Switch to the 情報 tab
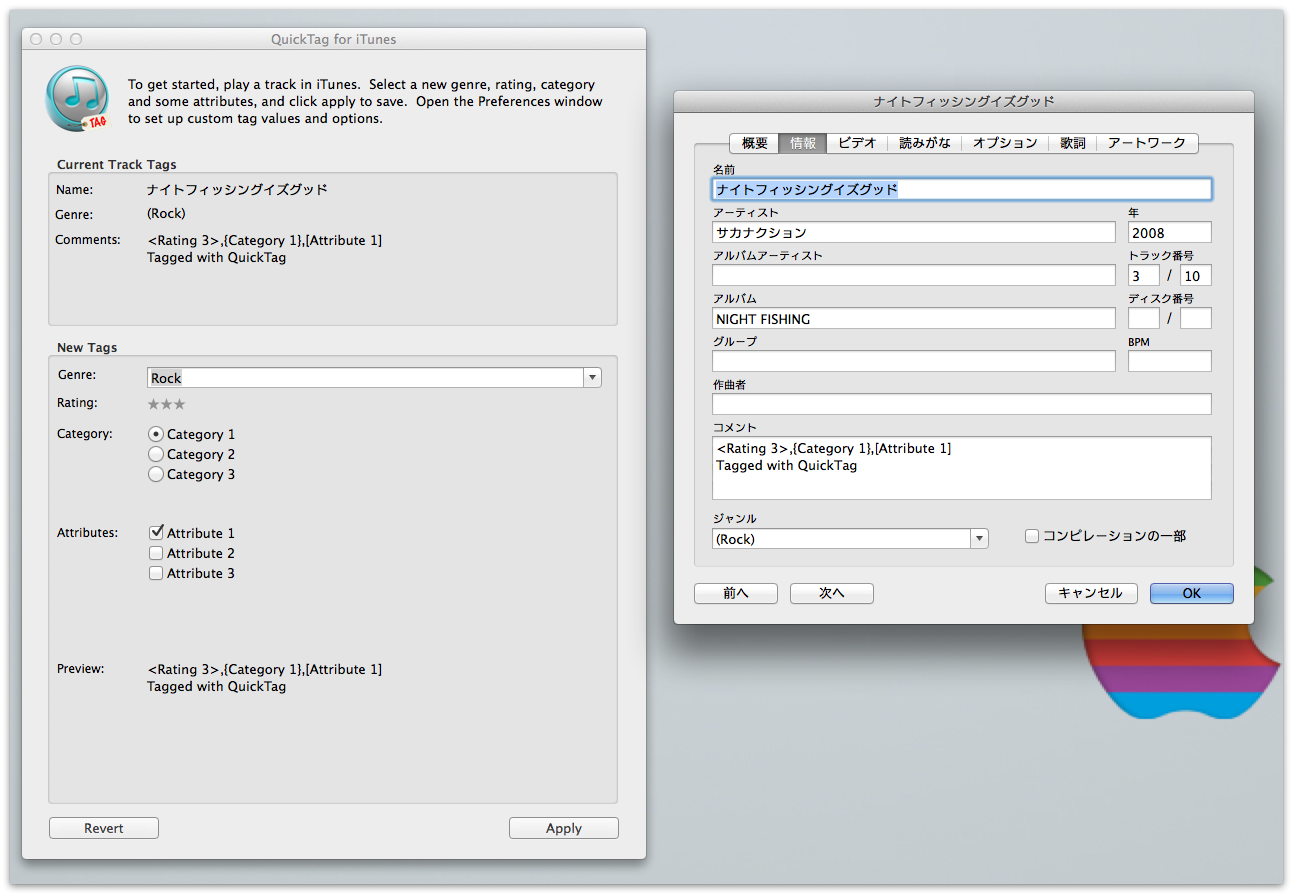Viewport: 1293px width, 894px height. (803, 143)
